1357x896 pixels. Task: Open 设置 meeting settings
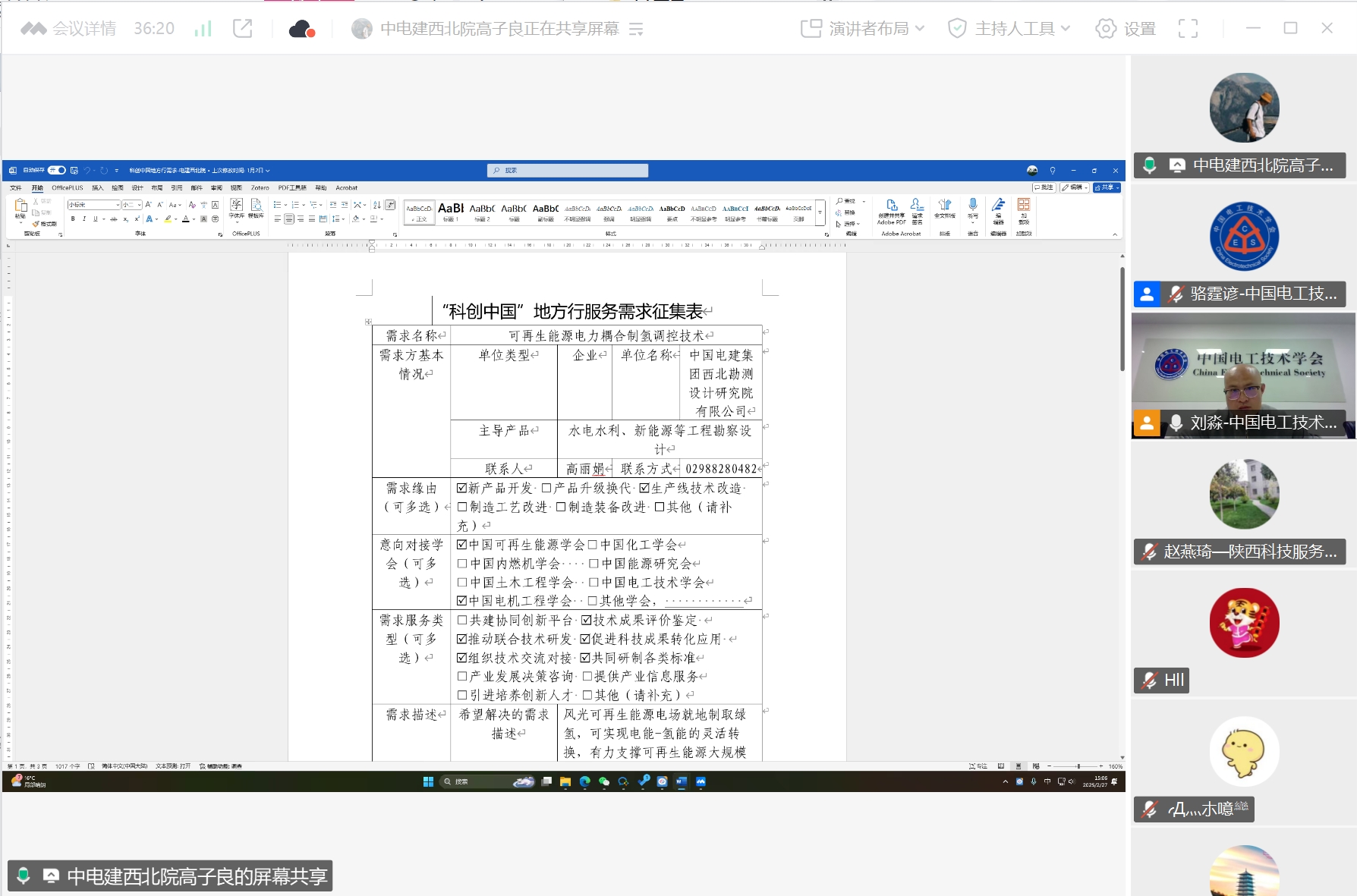[x=1126, y=29]
